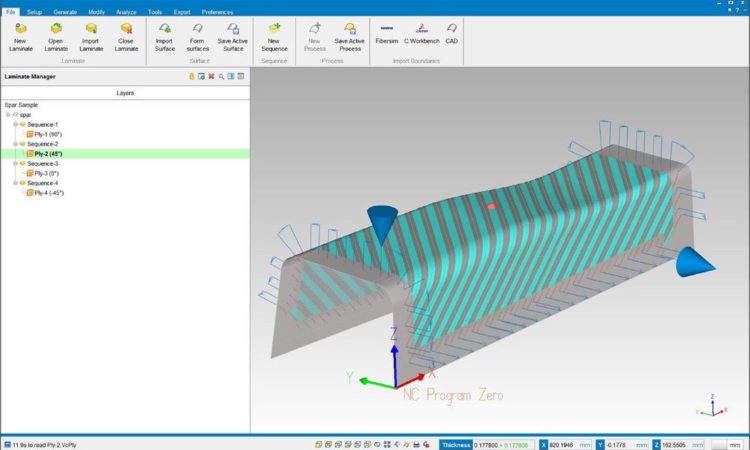Click the Save Active Surface icon
This screenshot has width=750, height=450.
pyautogui.click(x=233, y=29)
